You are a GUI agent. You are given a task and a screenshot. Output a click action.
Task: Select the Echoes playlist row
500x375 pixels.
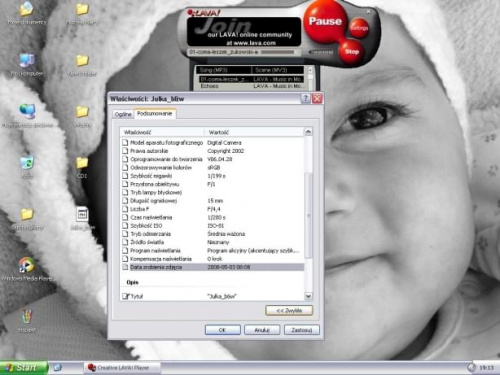point(251,86)
